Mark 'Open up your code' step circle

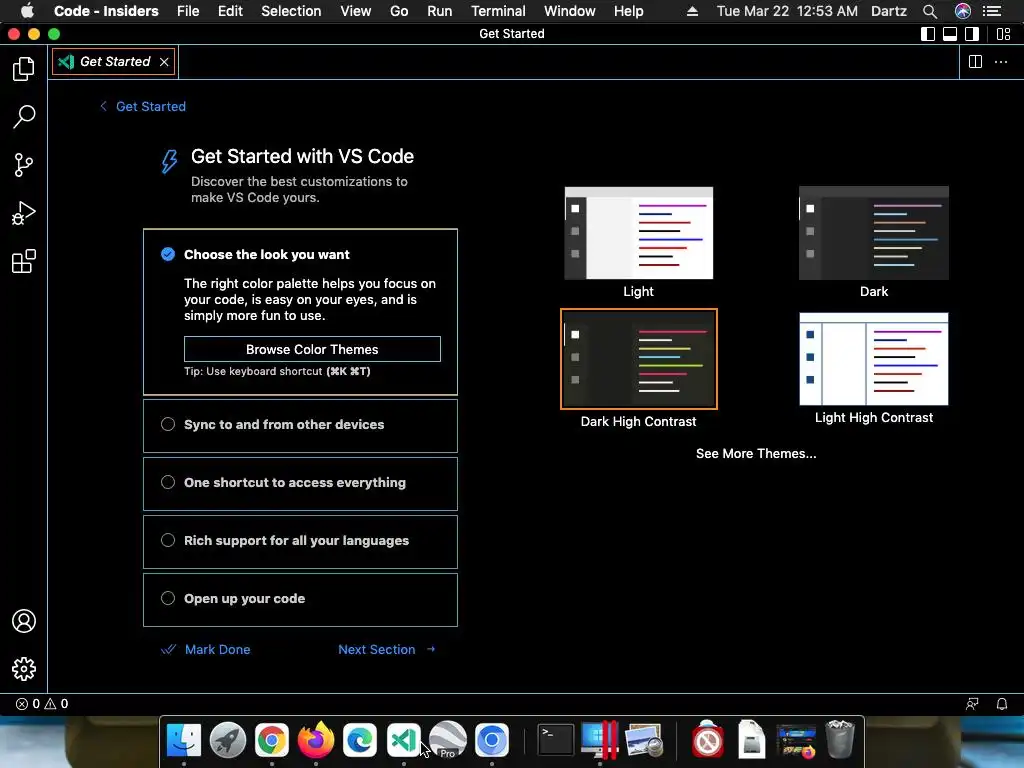point(168,599)
